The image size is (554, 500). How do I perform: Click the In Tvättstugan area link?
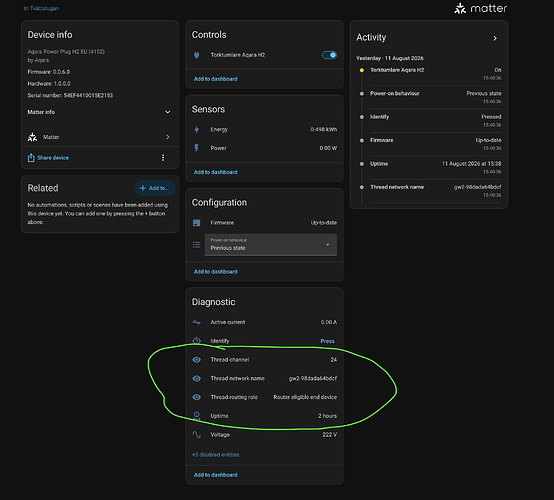pos(41,8)
